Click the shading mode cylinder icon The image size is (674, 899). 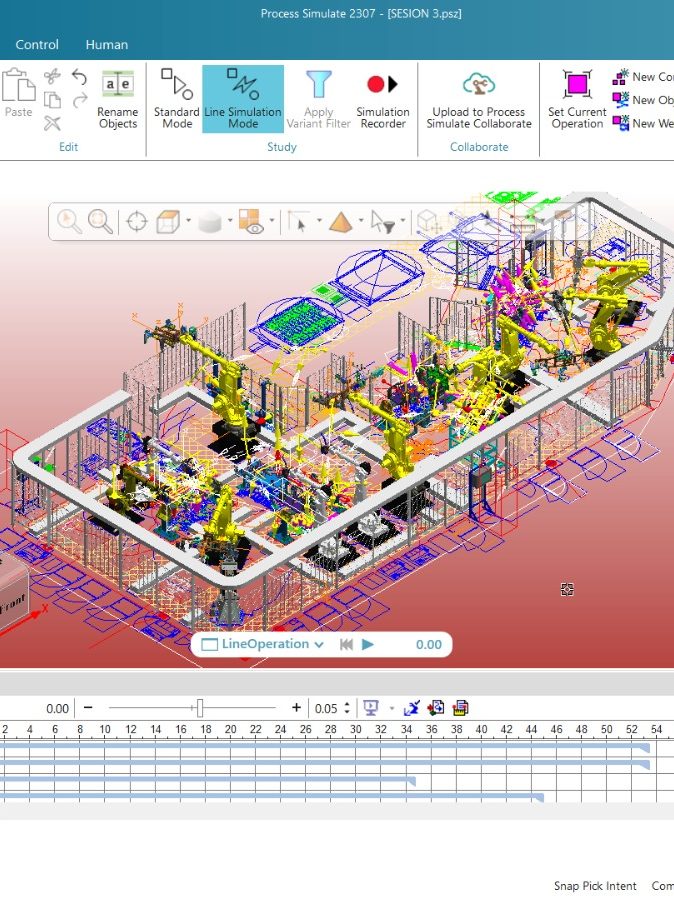click(210, 221)
